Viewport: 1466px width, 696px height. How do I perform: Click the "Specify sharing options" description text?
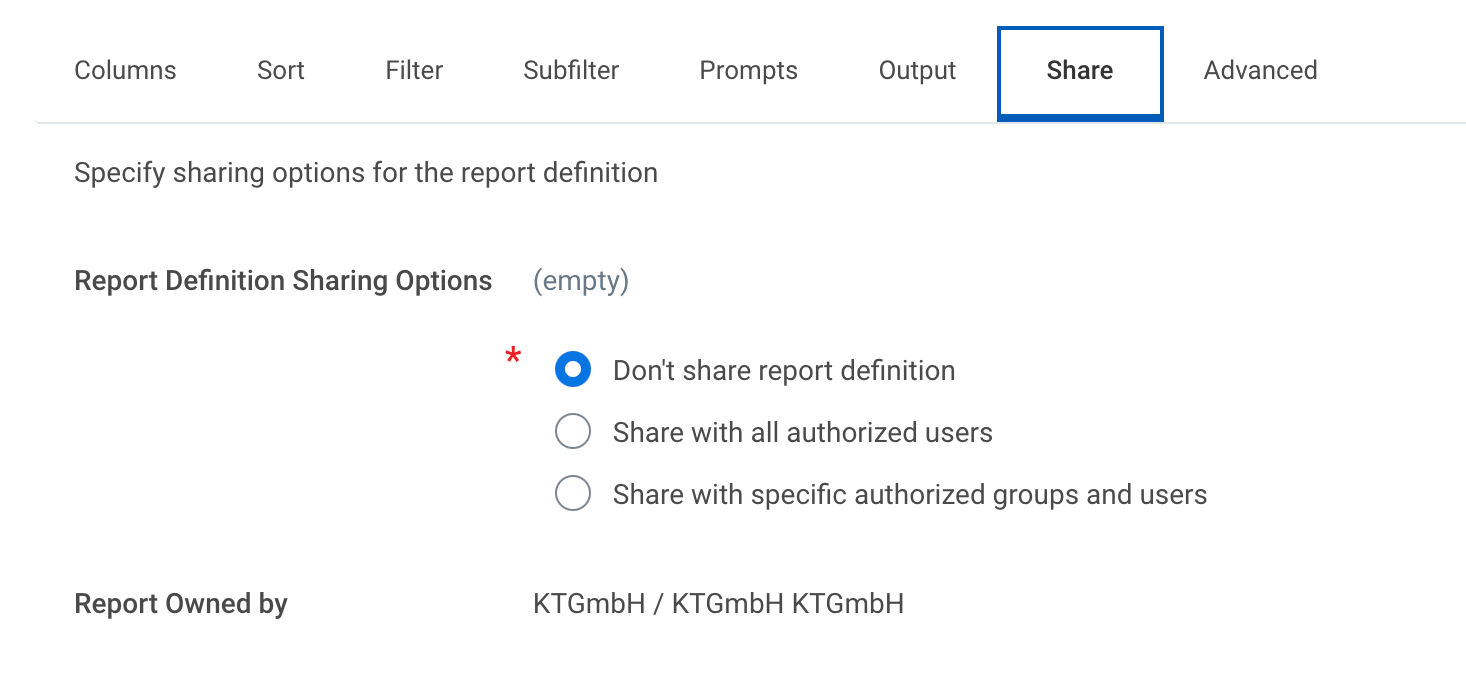[x=366, y=173]
